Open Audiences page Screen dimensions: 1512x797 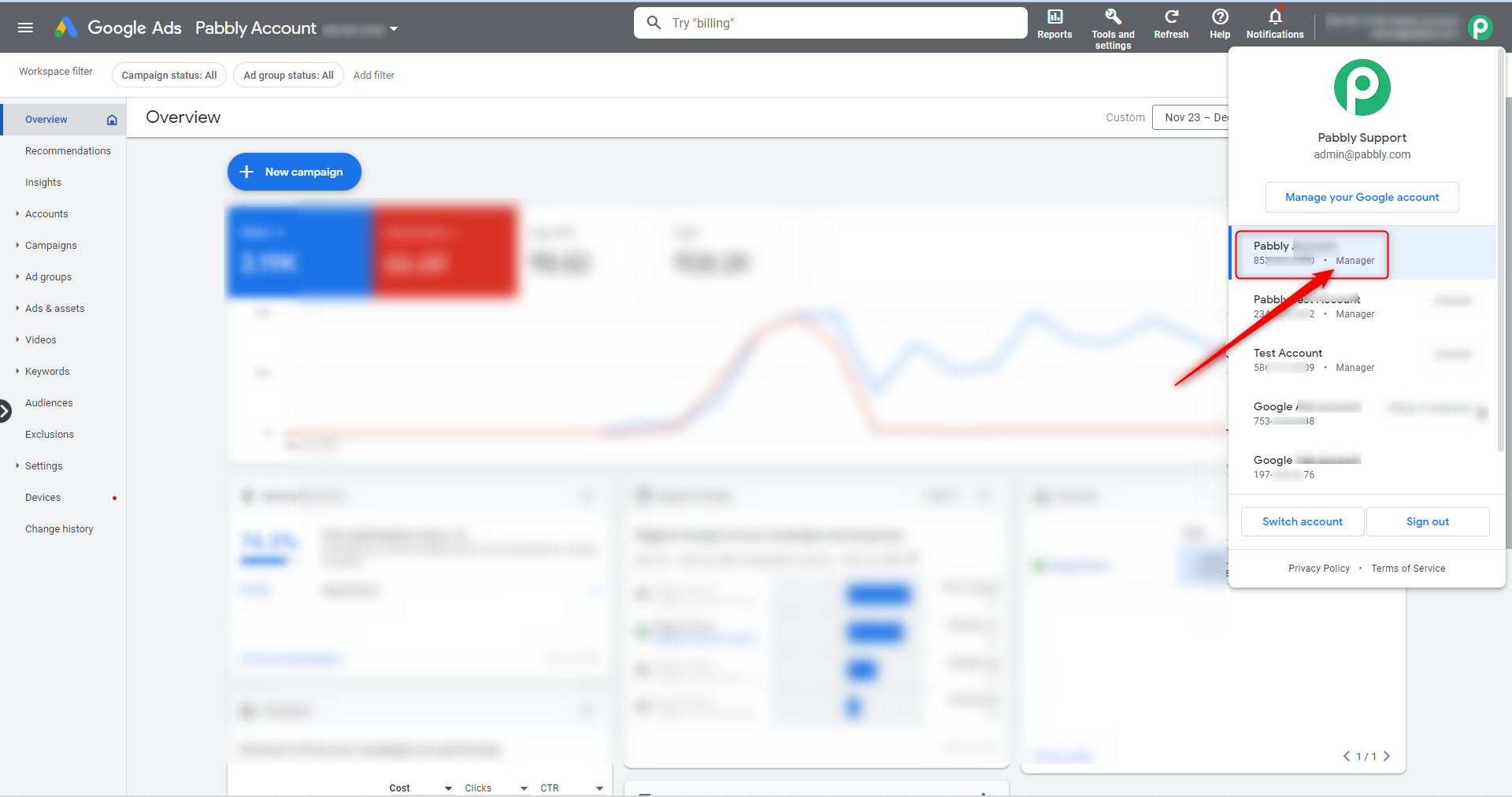click(x=49, y=403)
